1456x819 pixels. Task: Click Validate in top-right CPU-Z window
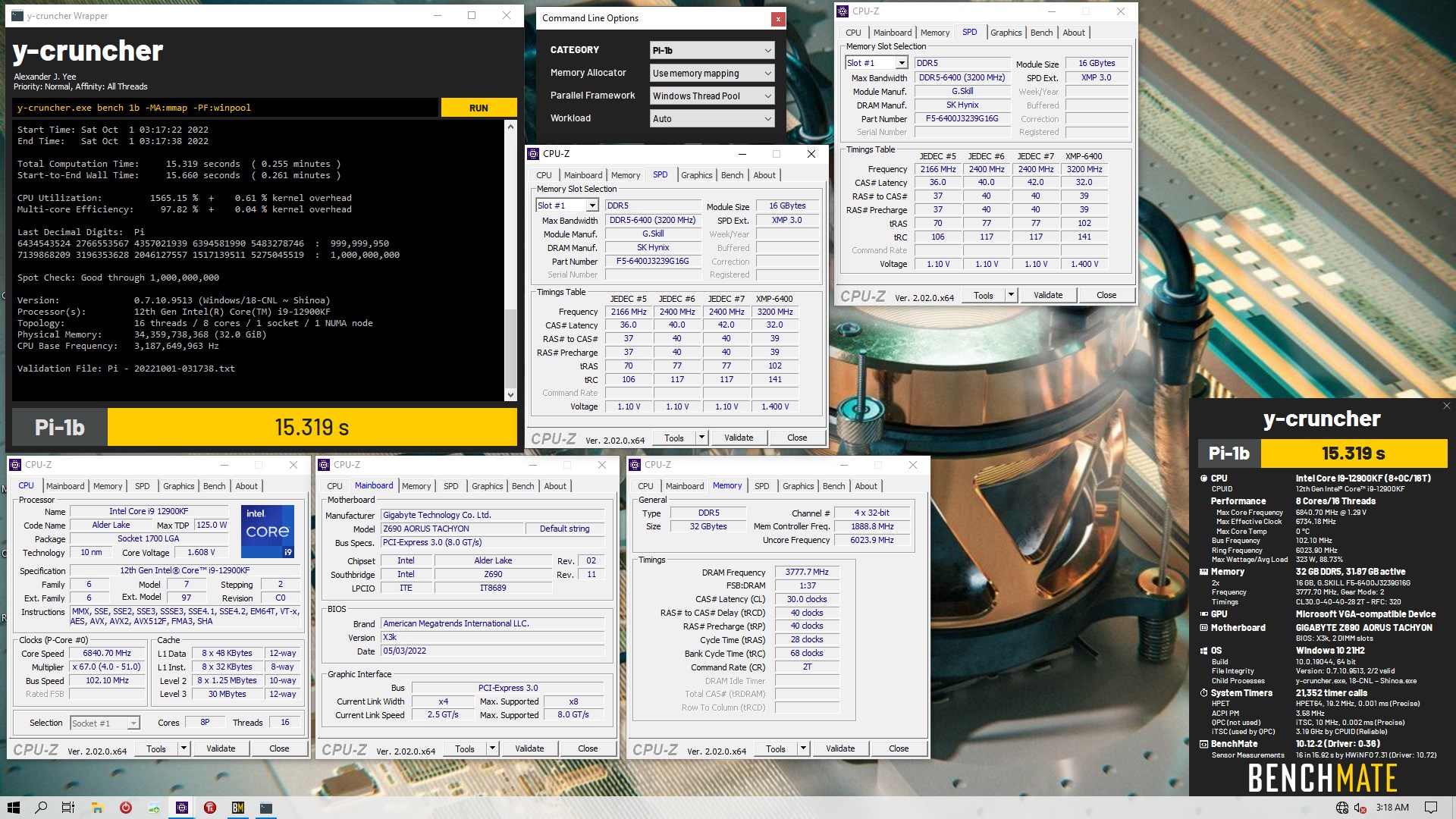[x=1048, y=295]
